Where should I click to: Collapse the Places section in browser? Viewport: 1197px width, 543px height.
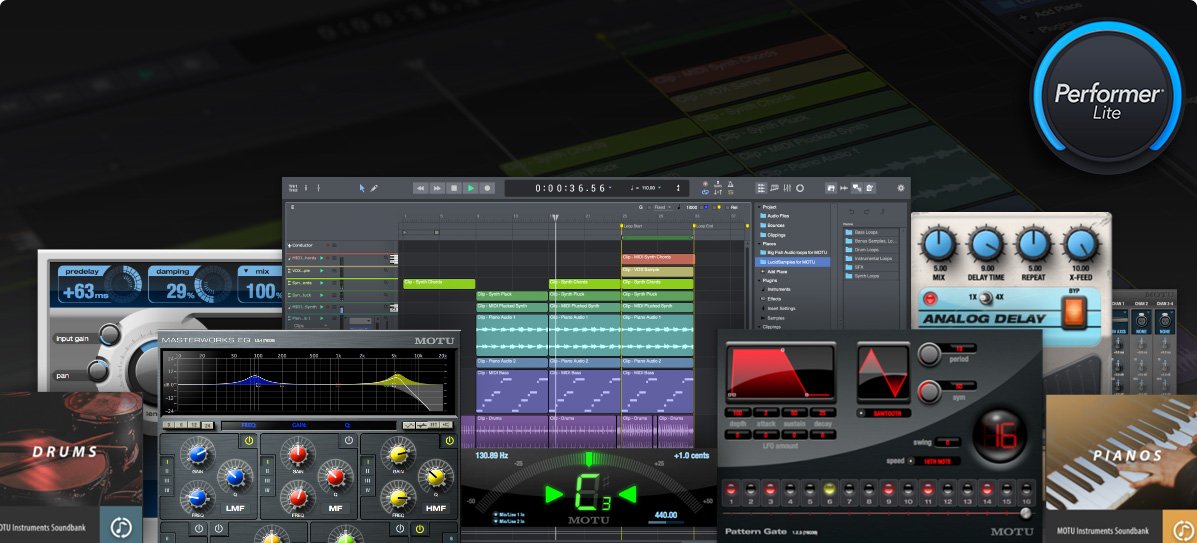pos(759,244)
